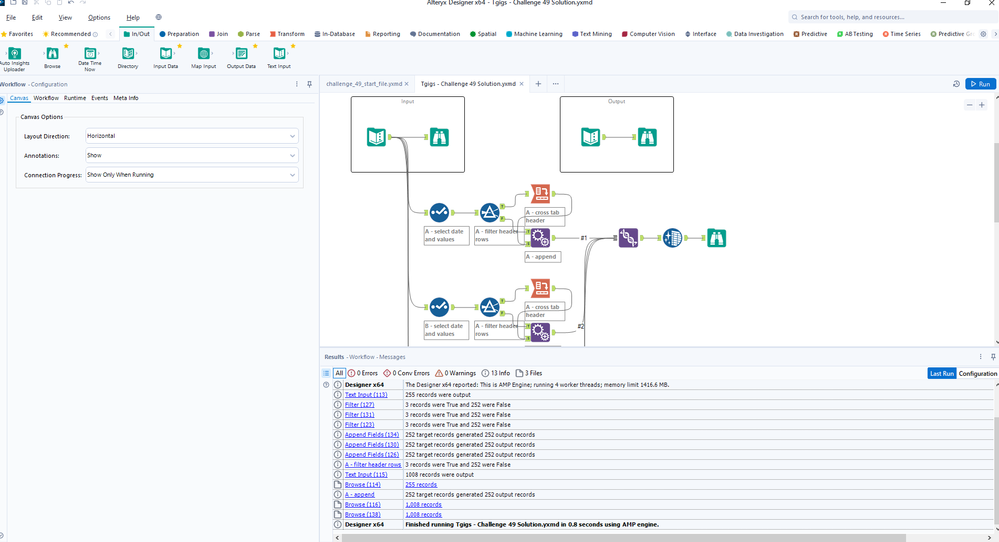The height and width of the screenshot is (542, 999).
Task: Open Configuration panel options menu
Action: point(296,84)
